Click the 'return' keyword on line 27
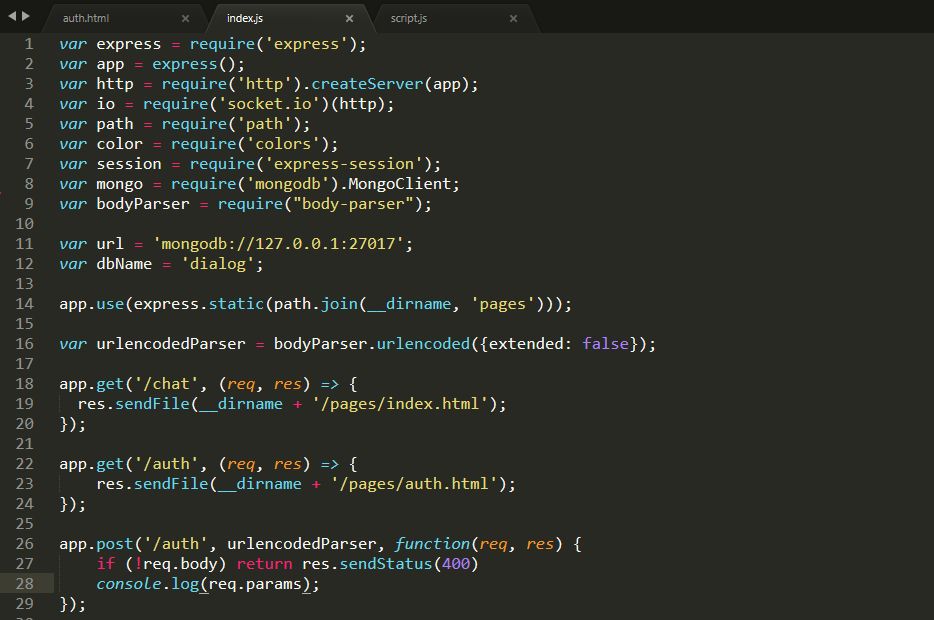The height and width of the screenshot is (620, 934). pos(264,564)
